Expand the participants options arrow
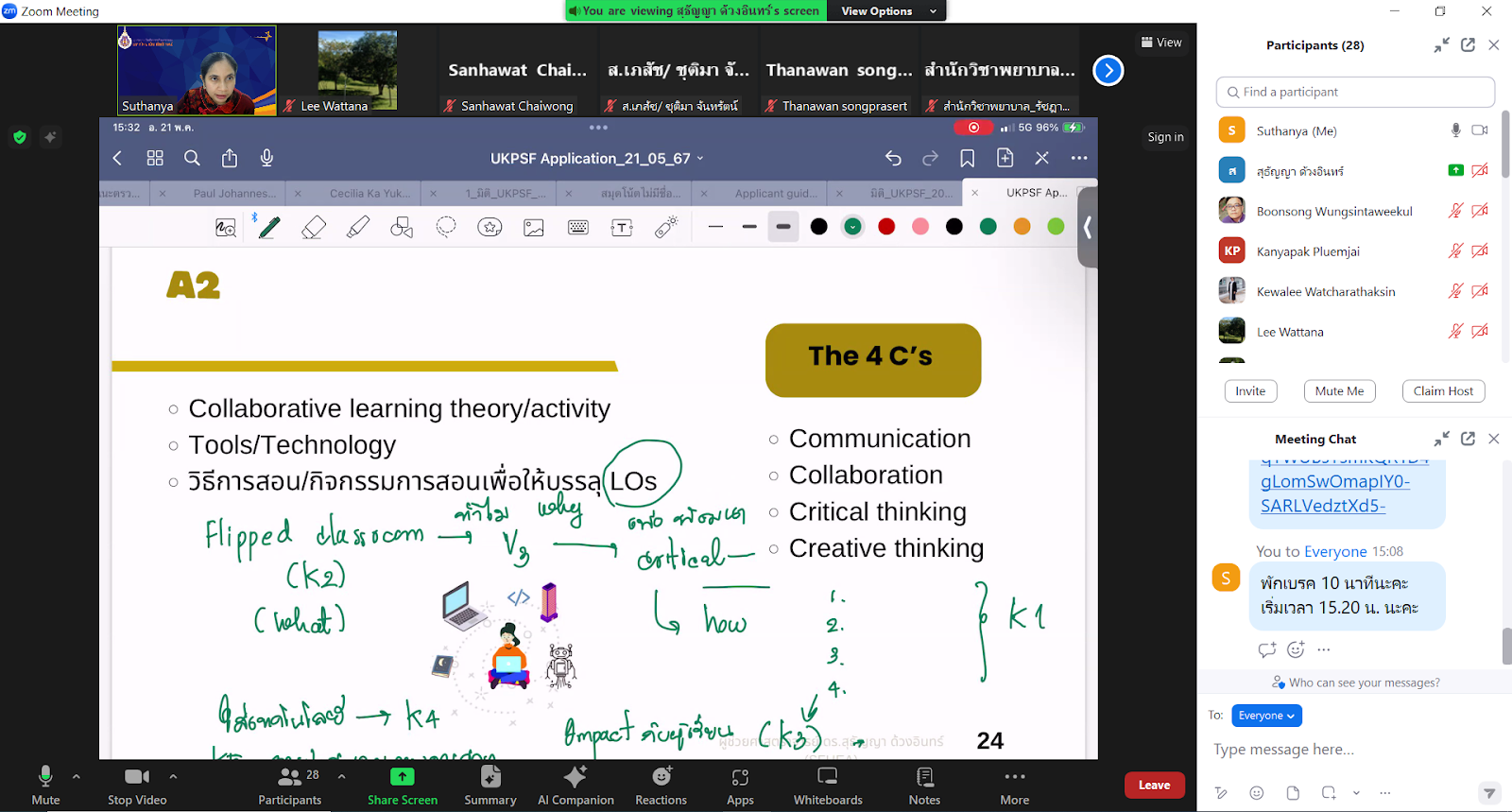 click(341, 776)
